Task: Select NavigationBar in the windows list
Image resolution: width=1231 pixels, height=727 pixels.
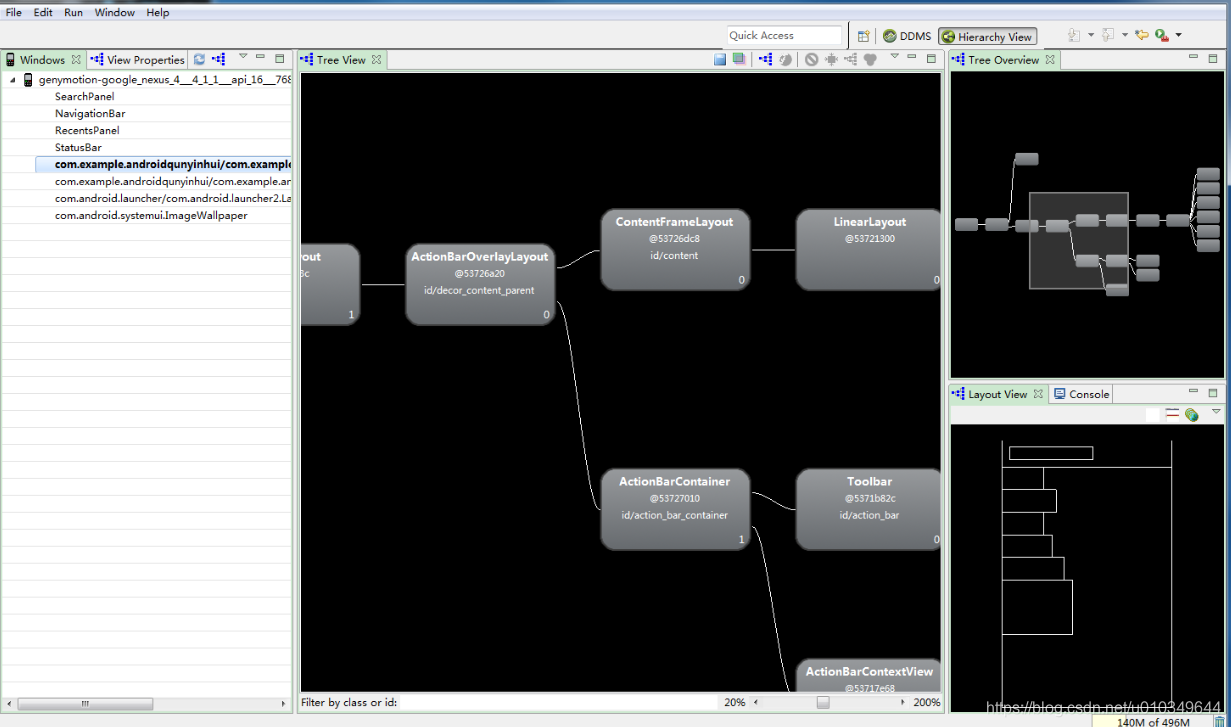Action: pos(90,114)
